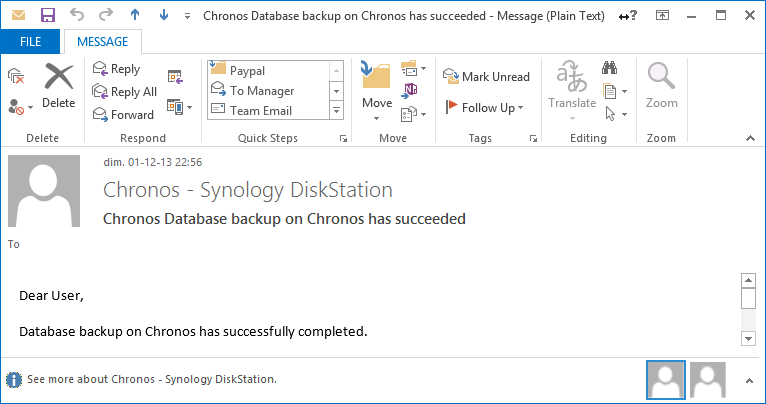The height and width of the screenshot is (404, 766).
Task: Open the FILE tab
Action: (30, 42)
